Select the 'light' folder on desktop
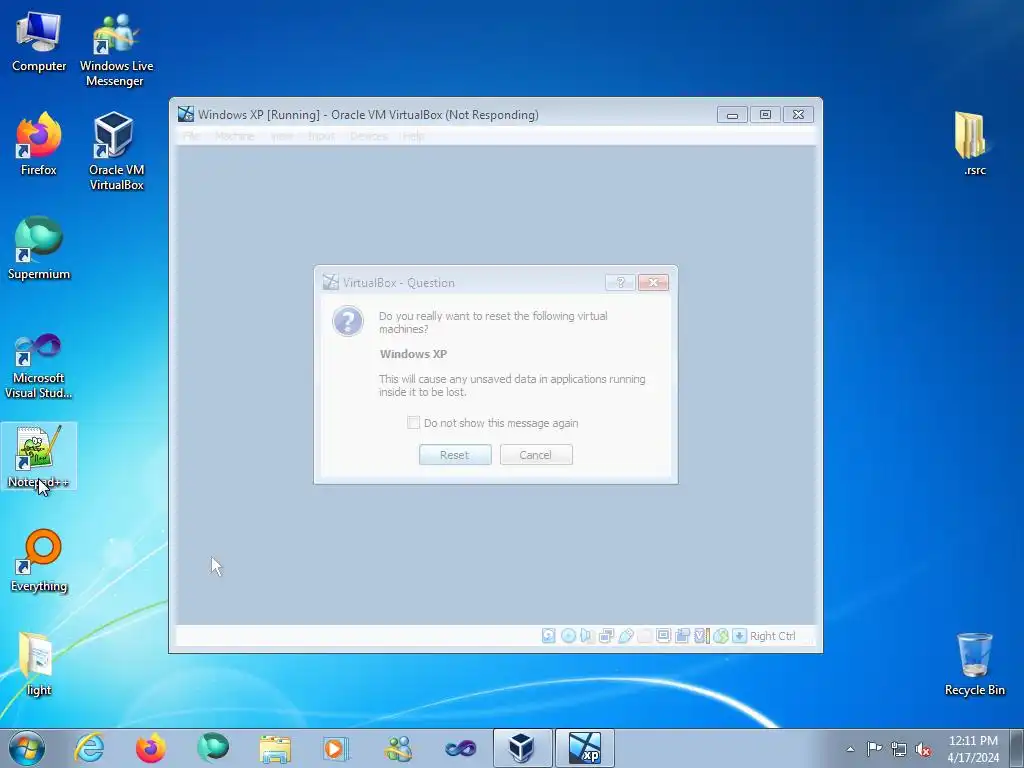 pyautogui.click(x=39, y=665)
